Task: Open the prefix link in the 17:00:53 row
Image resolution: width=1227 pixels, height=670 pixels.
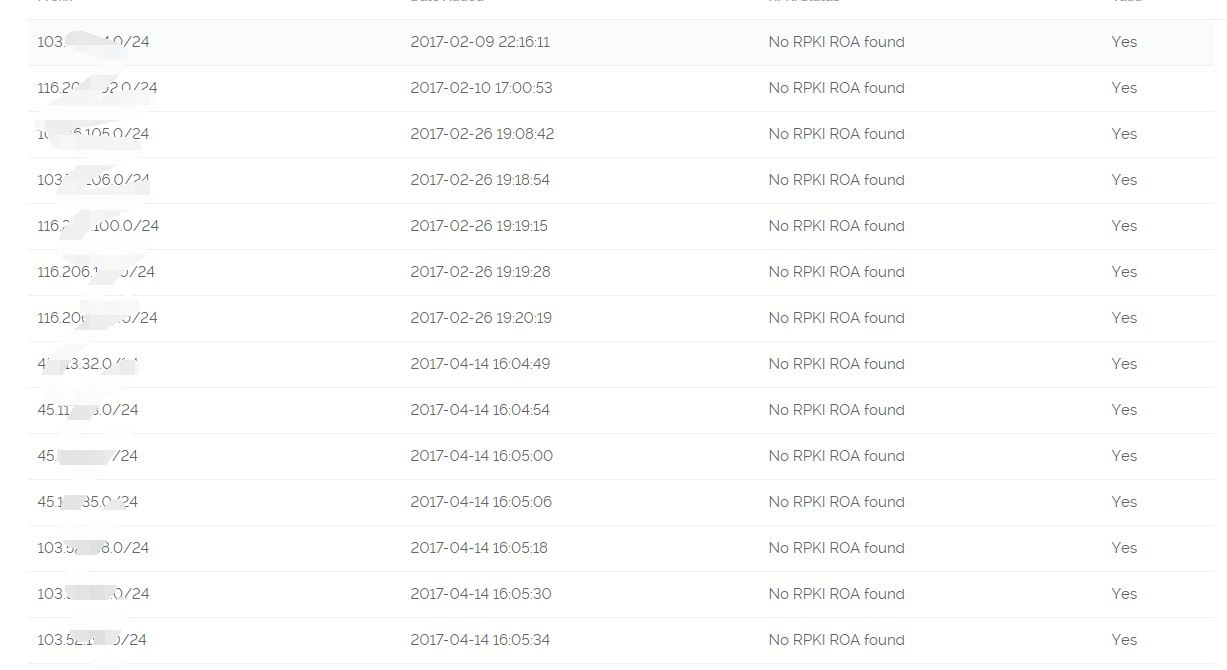Action: tap(97, 88)
